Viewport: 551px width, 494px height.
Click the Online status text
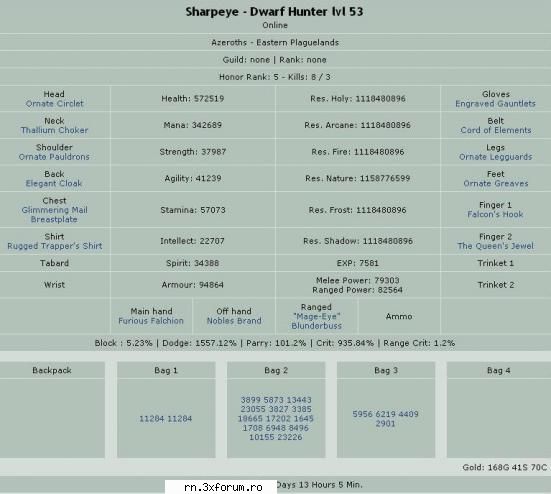pyautogui.click(x=275, y=25)
